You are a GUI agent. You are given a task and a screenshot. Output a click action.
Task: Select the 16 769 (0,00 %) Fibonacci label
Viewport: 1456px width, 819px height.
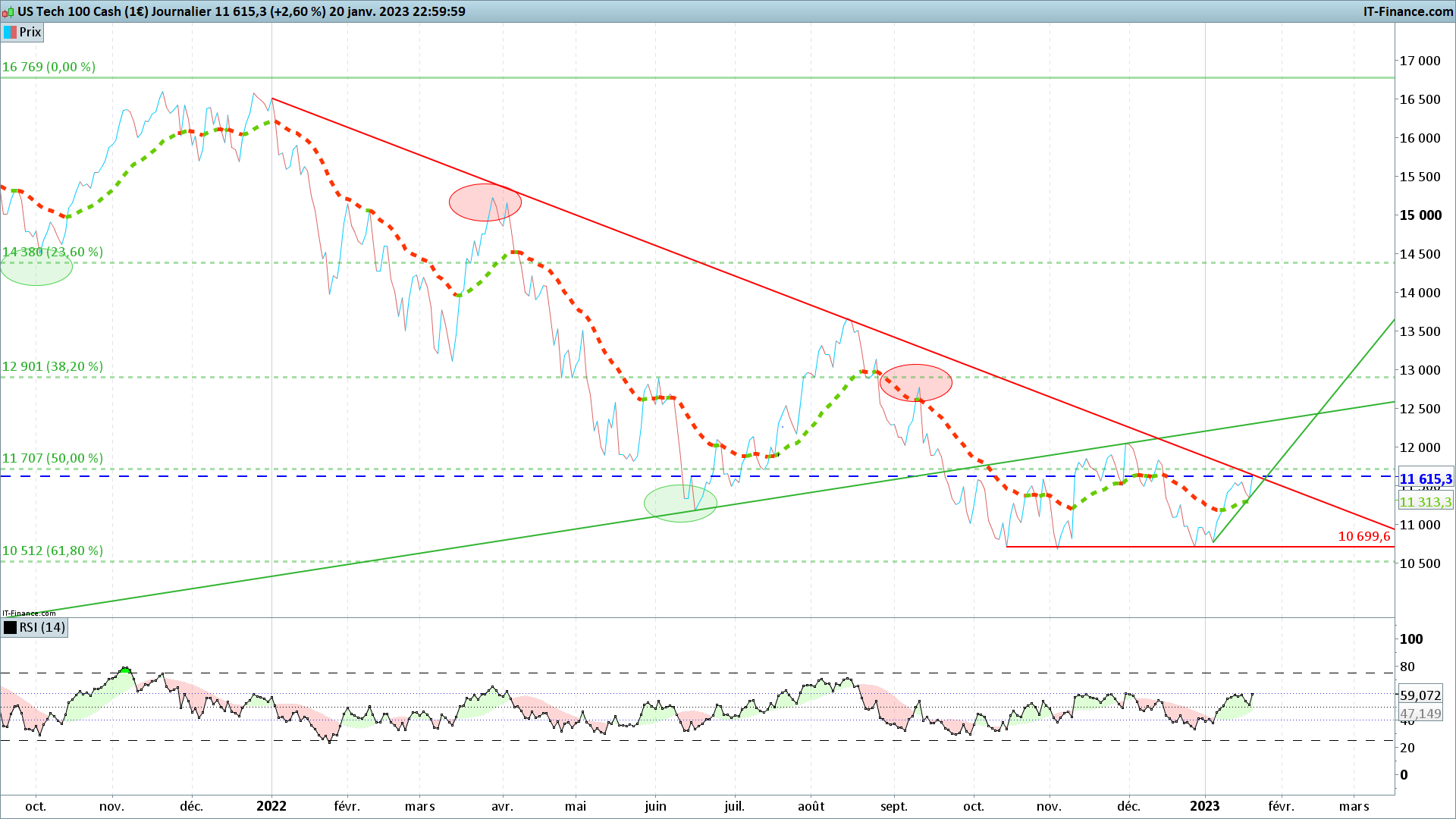click(49, 67)
